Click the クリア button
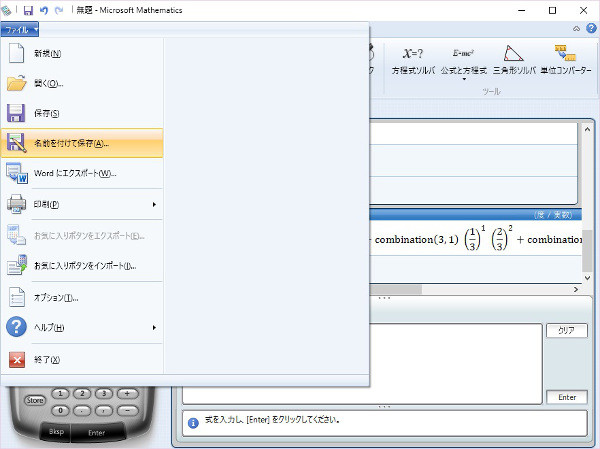Image resolution: width=600 pixels, height=449 pixels. click(567, 330)
